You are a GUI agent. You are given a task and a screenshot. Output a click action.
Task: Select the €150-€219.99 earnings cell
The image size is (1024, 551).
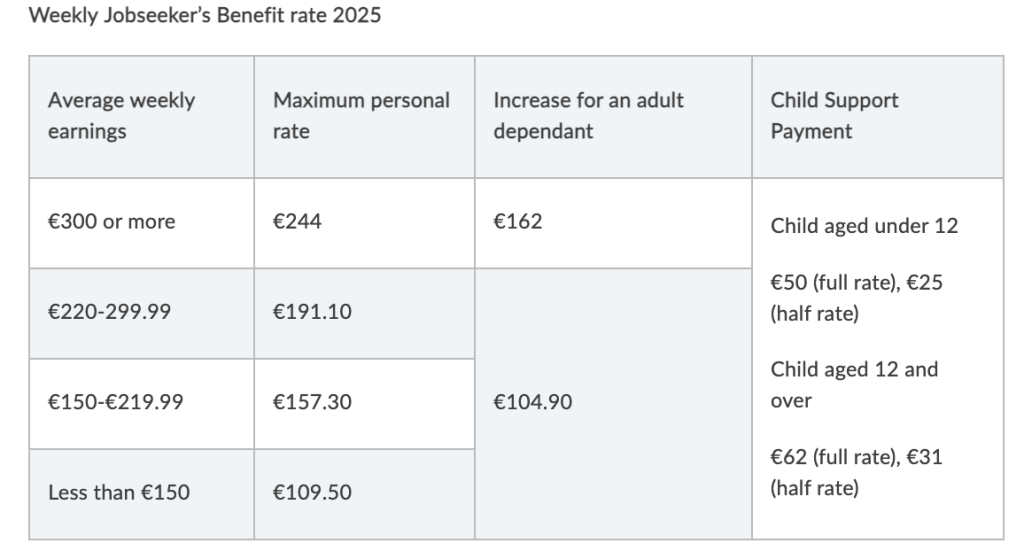pos(142,403)
